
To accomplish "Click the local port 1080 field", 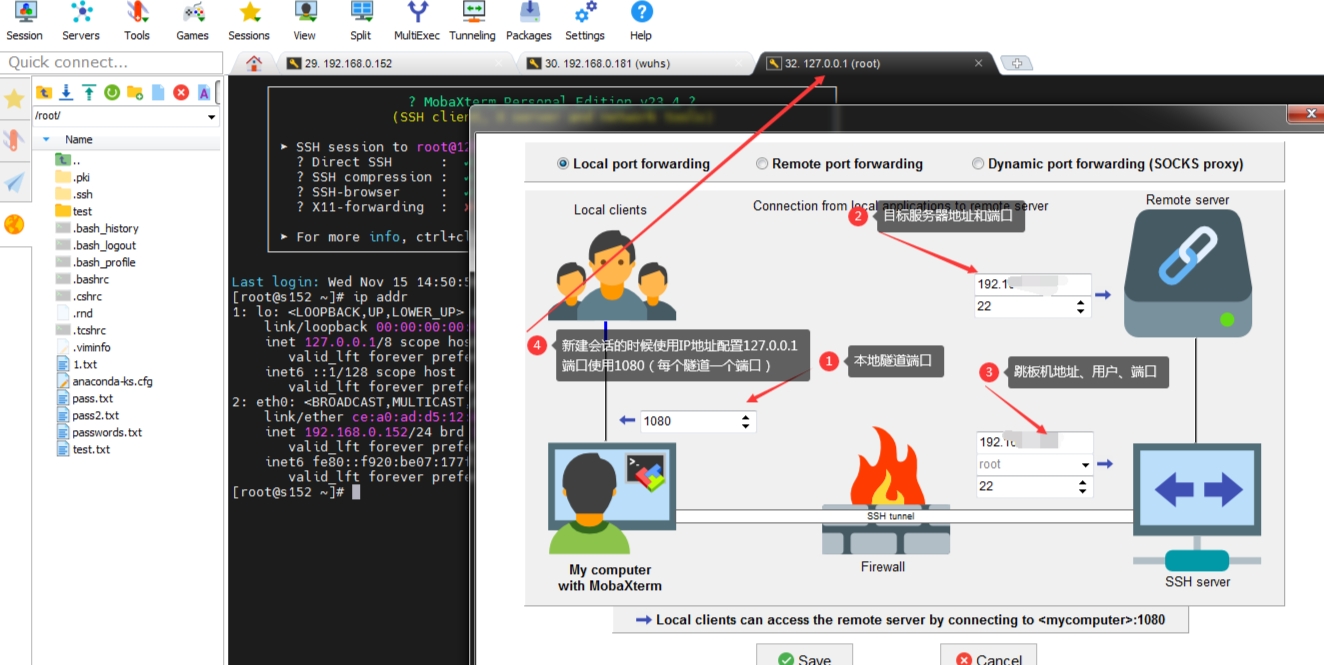I will pos(688,421).
